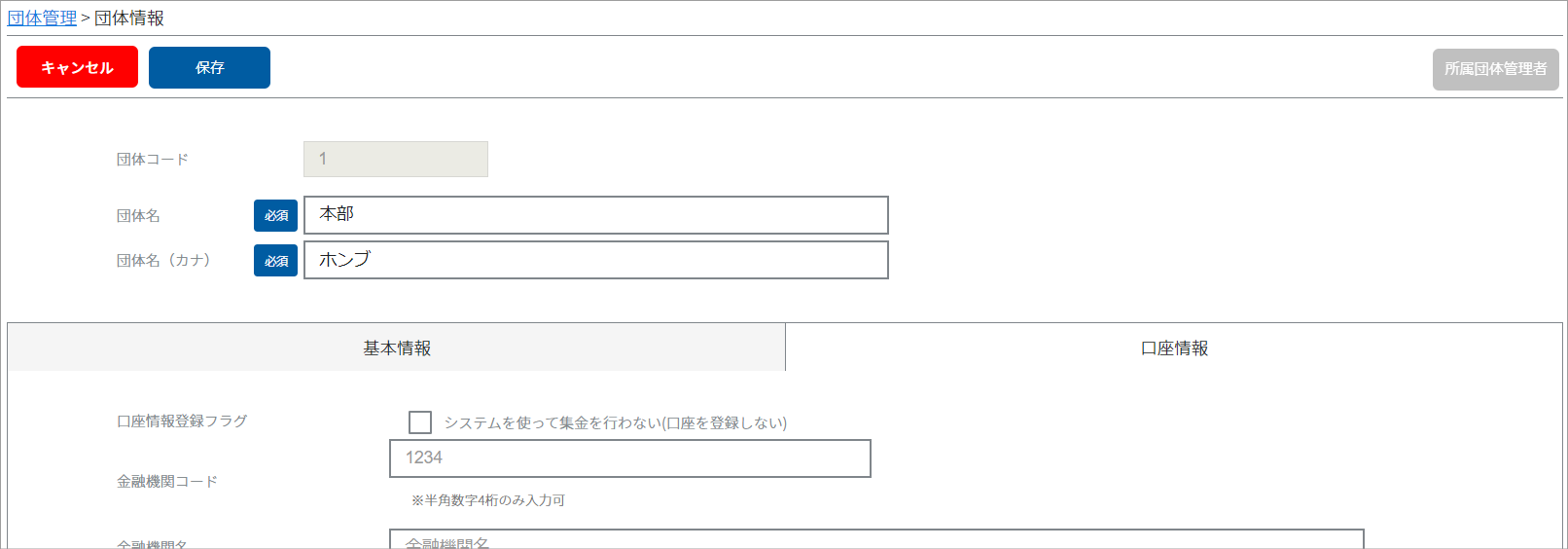The height and width of the screenshot is (549, 1568).
Task: Switch to the 基本情報 tab
Action: pyautogui.click(x=397, y=348)
